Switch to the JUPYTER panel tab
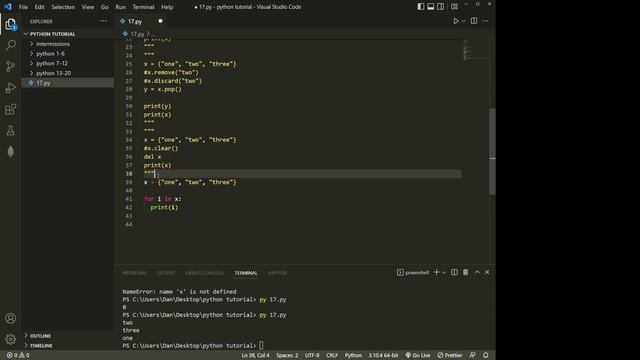640x360 pixels. [278, 273]
